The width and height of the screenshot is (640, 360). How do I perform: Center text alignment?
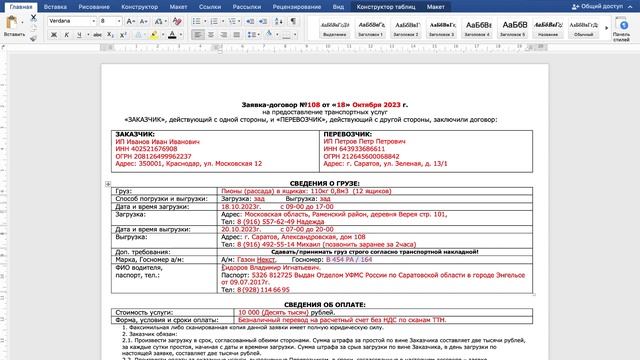coord(211,35)
